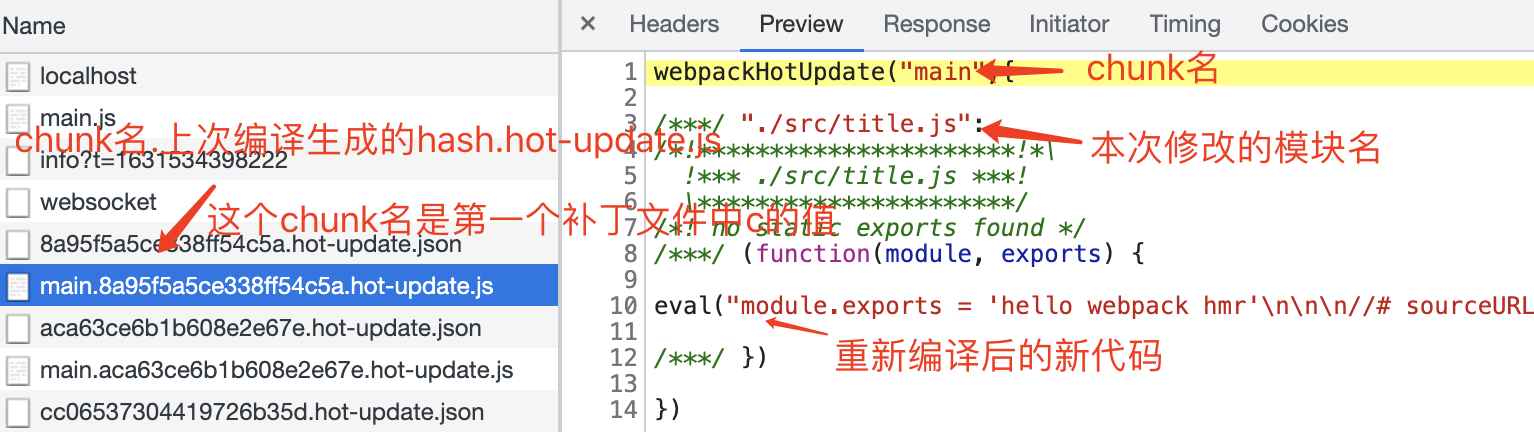Click line number 14 in preview gutter
This screenshot has width=1534, height=432.
point(622,410)
